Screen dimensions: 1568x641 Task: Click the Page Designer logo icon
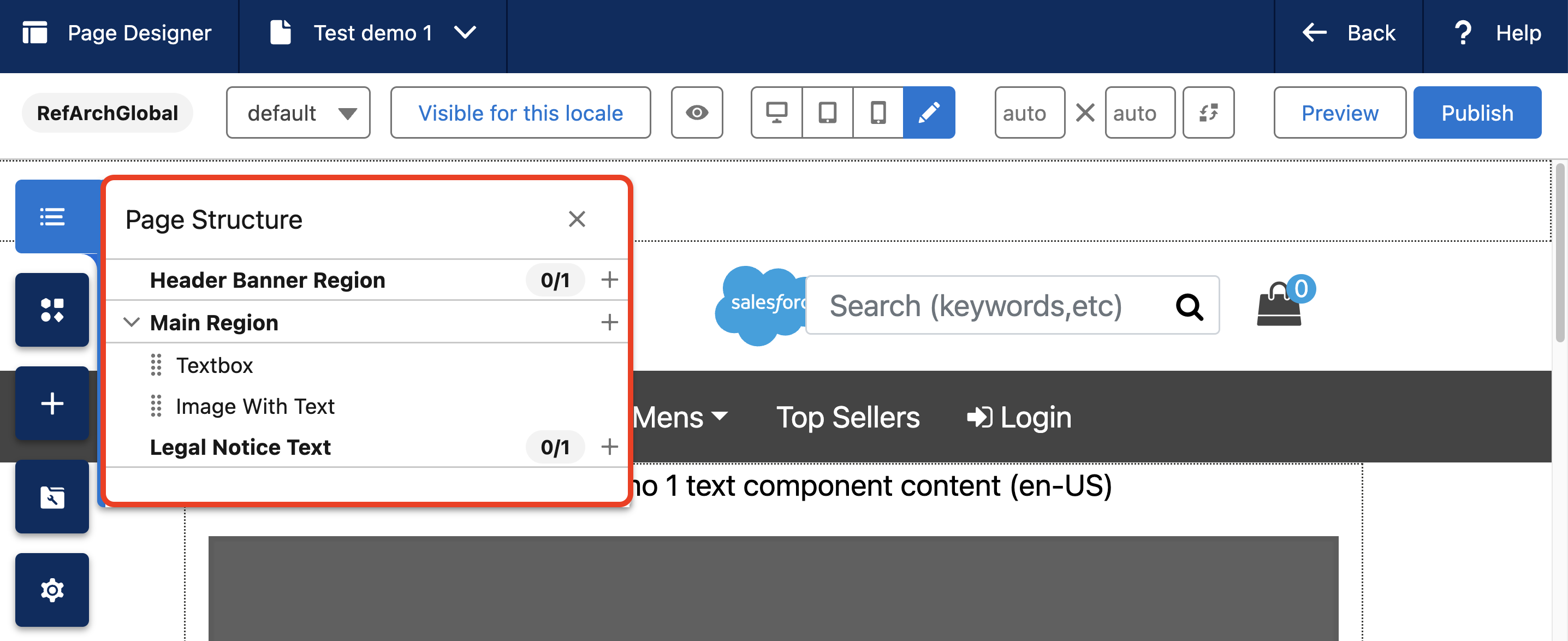point(35,33)
